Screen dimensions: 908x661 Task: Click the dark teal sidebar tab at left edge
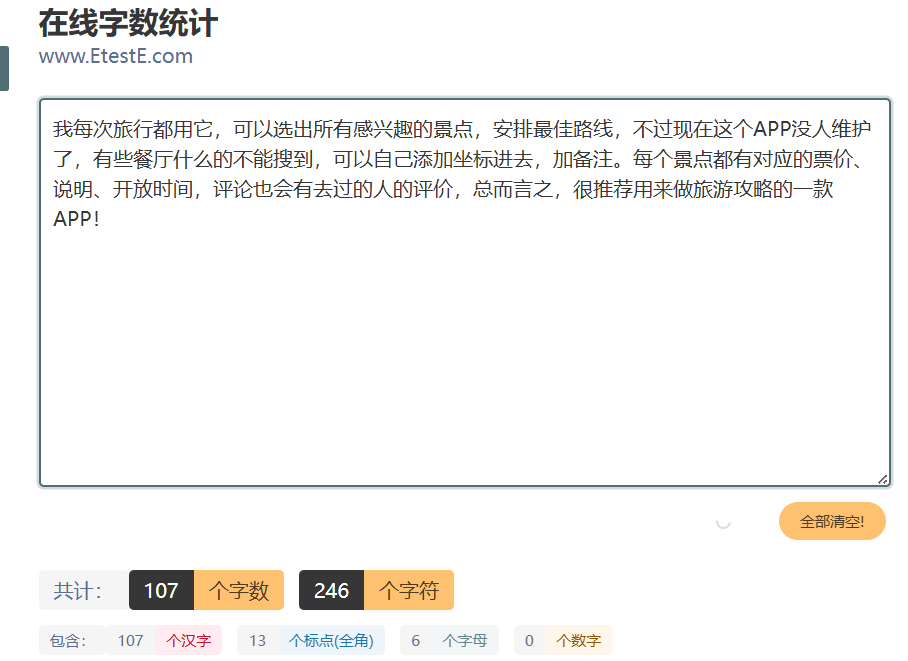[x=4, y=68]
